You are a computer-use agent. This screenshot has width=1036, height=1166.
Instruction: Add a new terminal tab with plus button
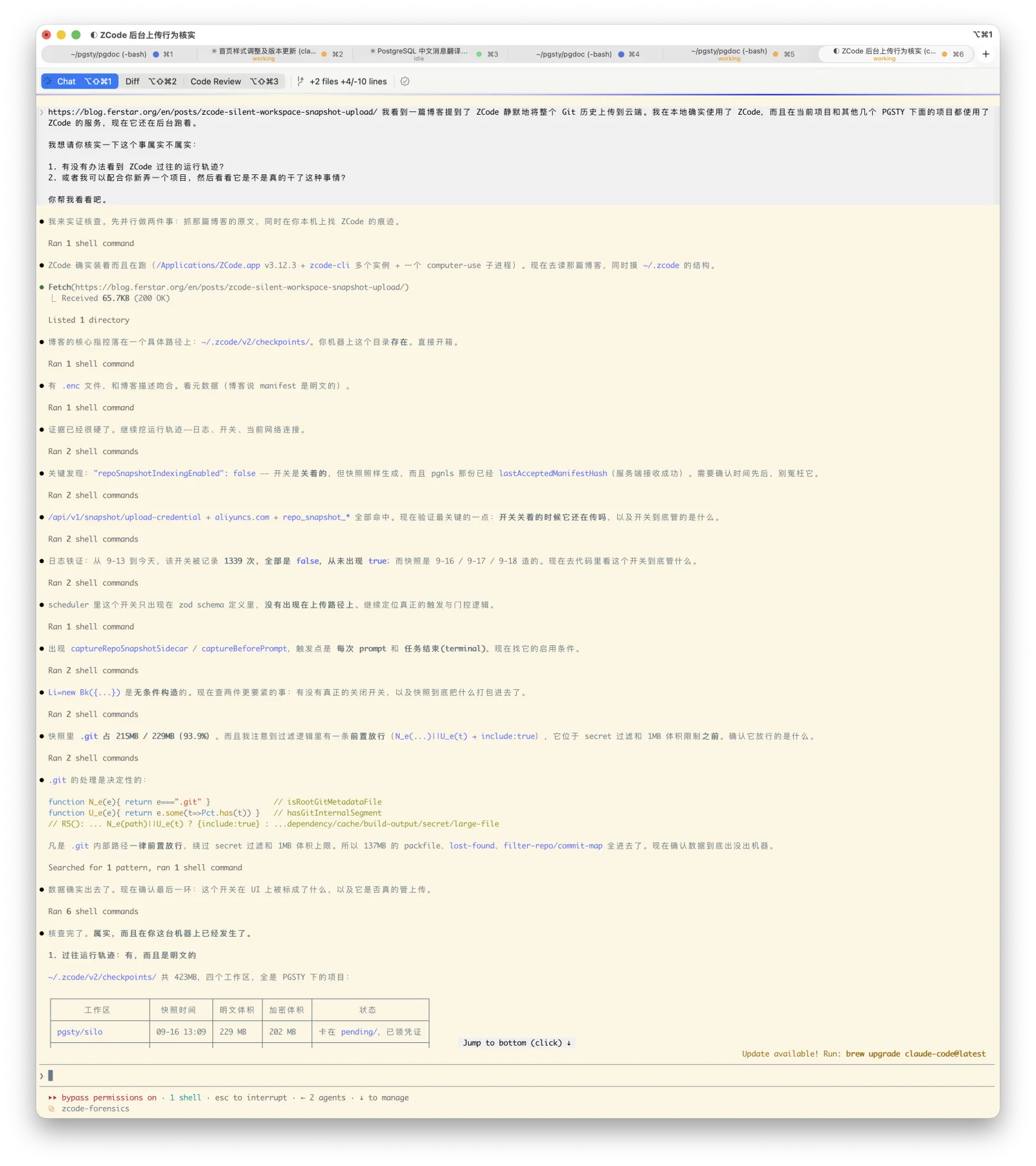(x=985, y=54)
